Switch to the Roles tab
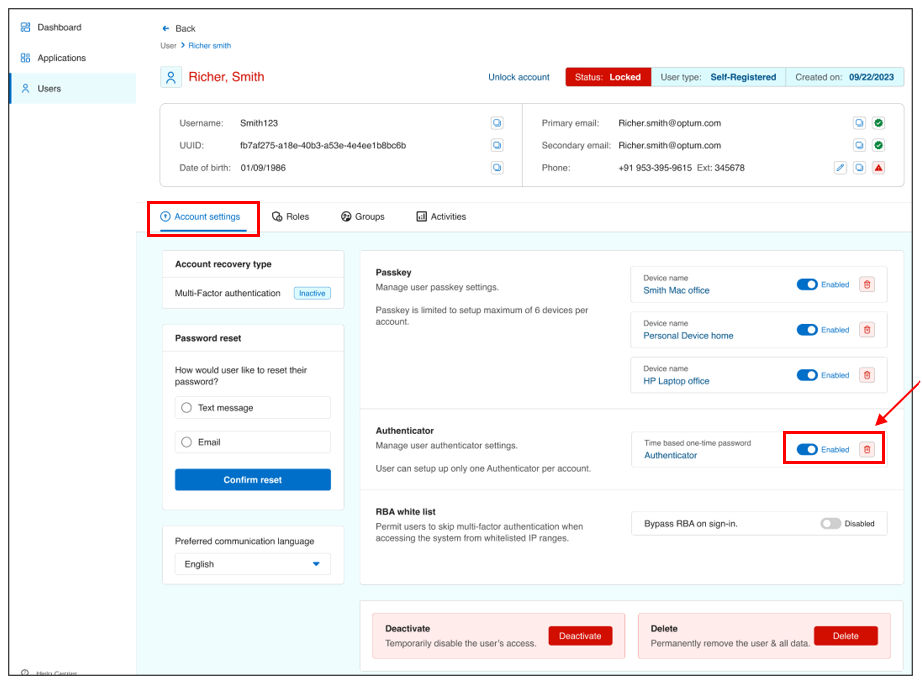 pos(290,217)
